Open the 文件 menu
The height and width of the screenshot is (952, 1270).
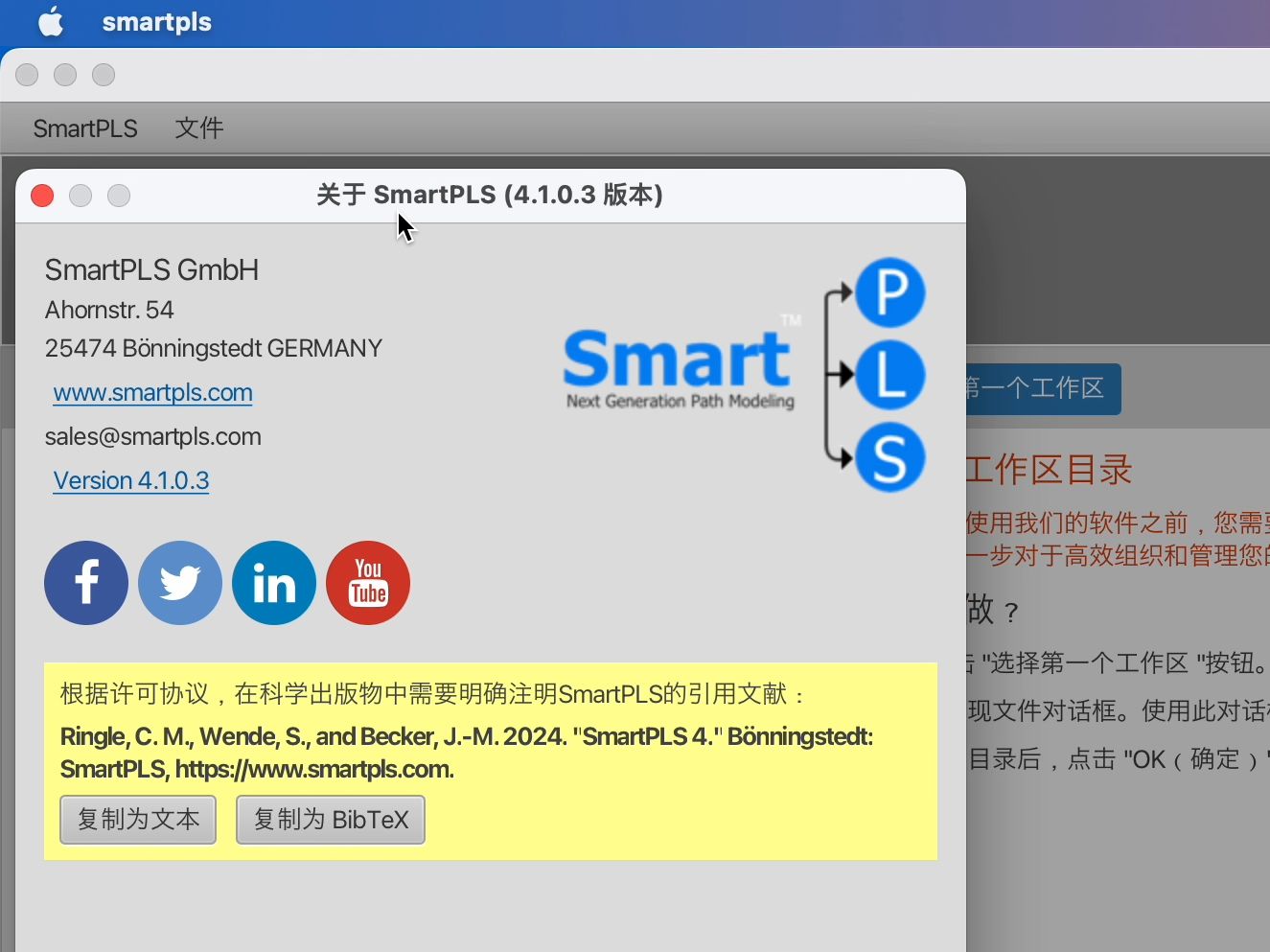point(199,128)
